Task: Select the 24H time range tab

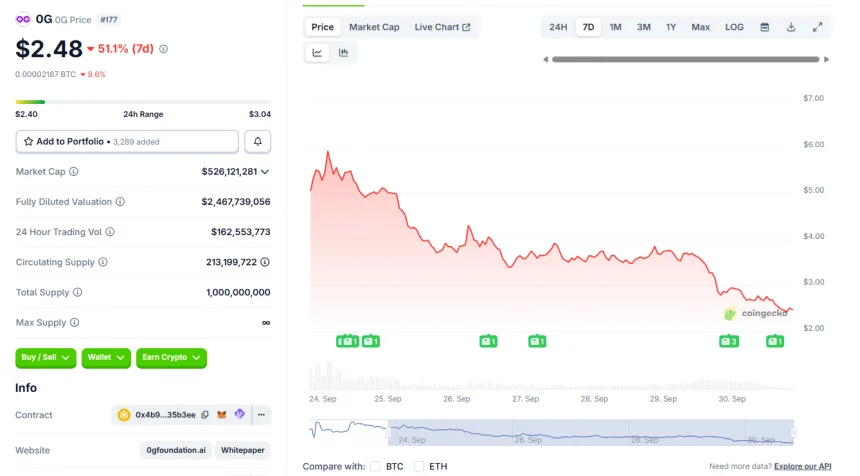Action: click(x=558, y=27)
